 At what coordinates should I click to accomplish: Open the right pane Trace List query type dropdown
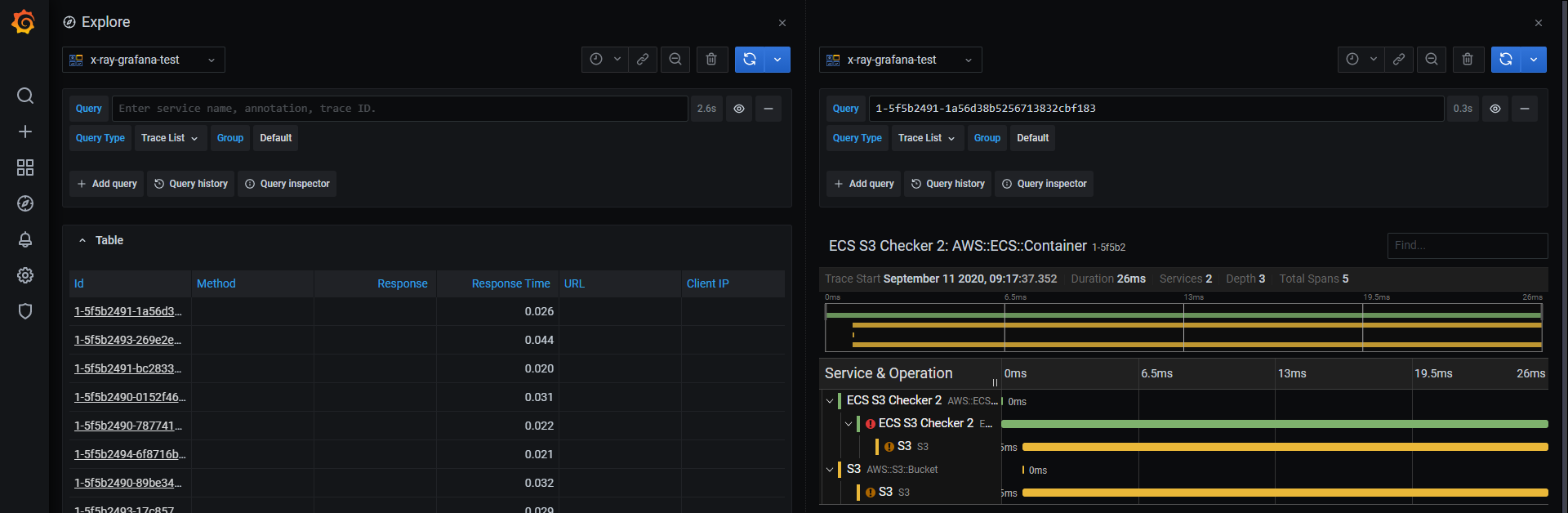click(927, 138)
